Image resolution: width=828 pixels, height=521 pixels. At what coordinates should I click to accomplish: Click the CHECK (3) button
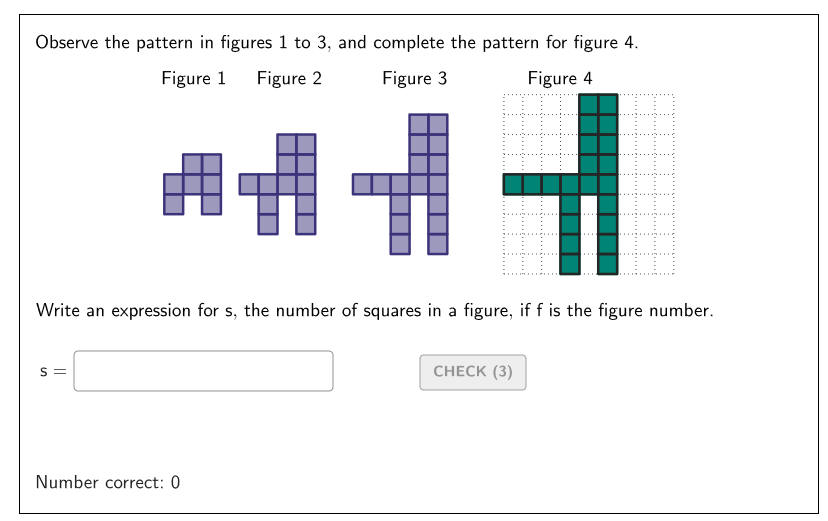[473, 372]
